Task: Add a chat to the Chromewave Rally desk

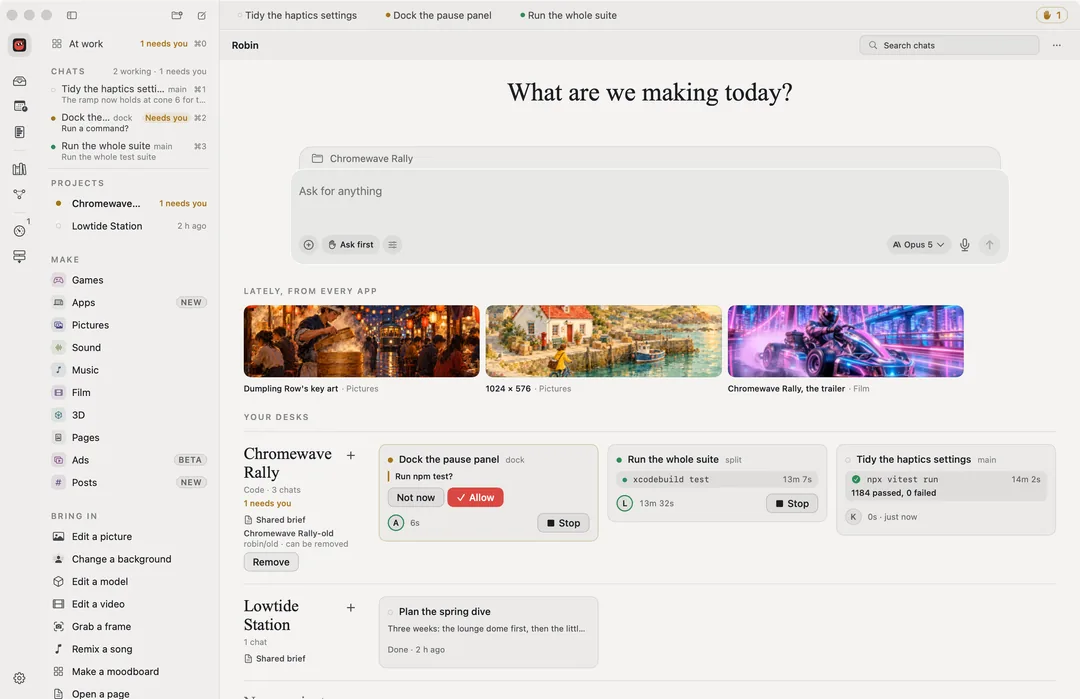Action: click(351, 455)
